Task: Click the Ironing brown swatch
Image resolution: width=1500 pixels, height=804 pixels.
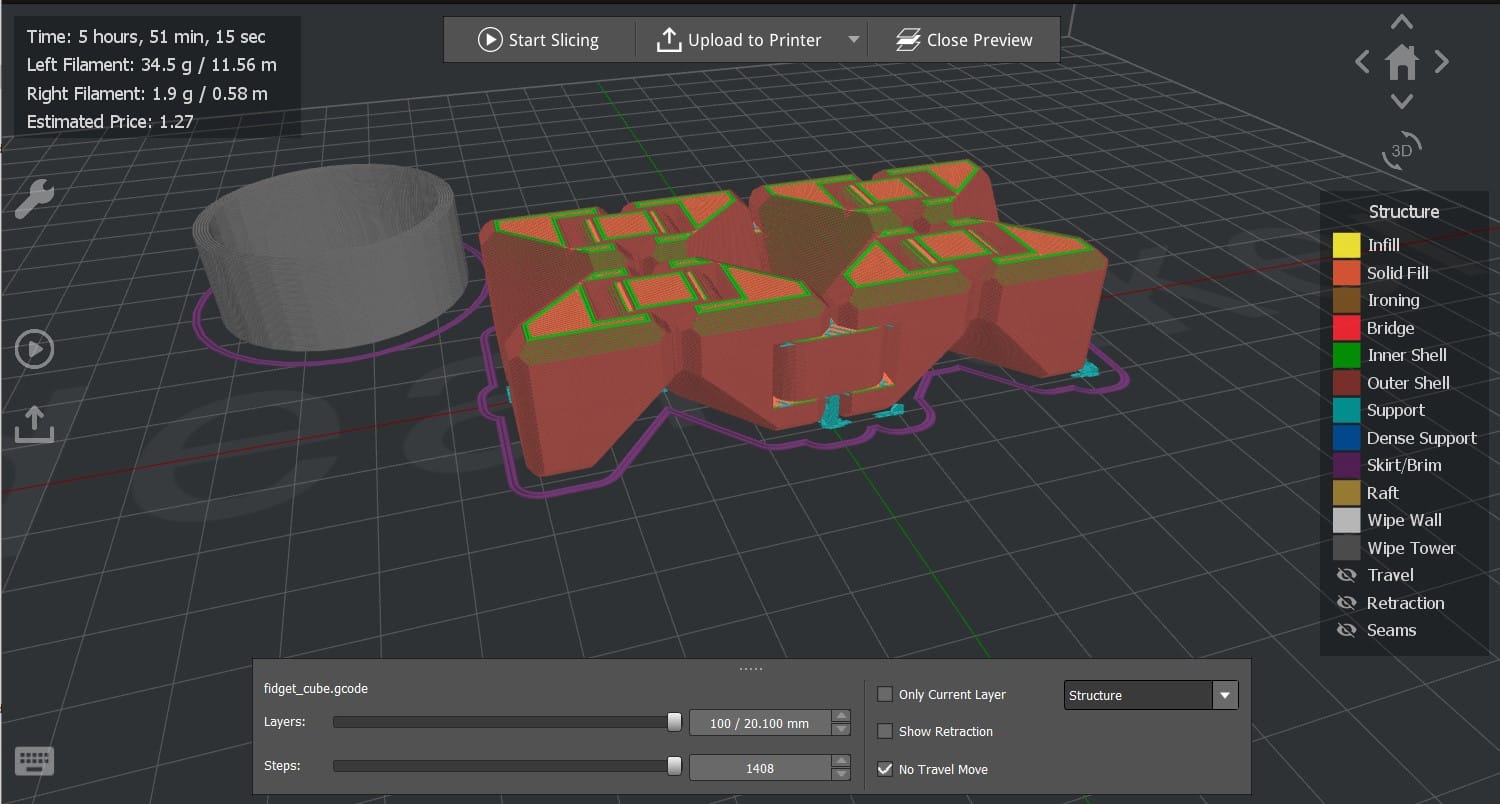Action: (x=1346, y=300)
